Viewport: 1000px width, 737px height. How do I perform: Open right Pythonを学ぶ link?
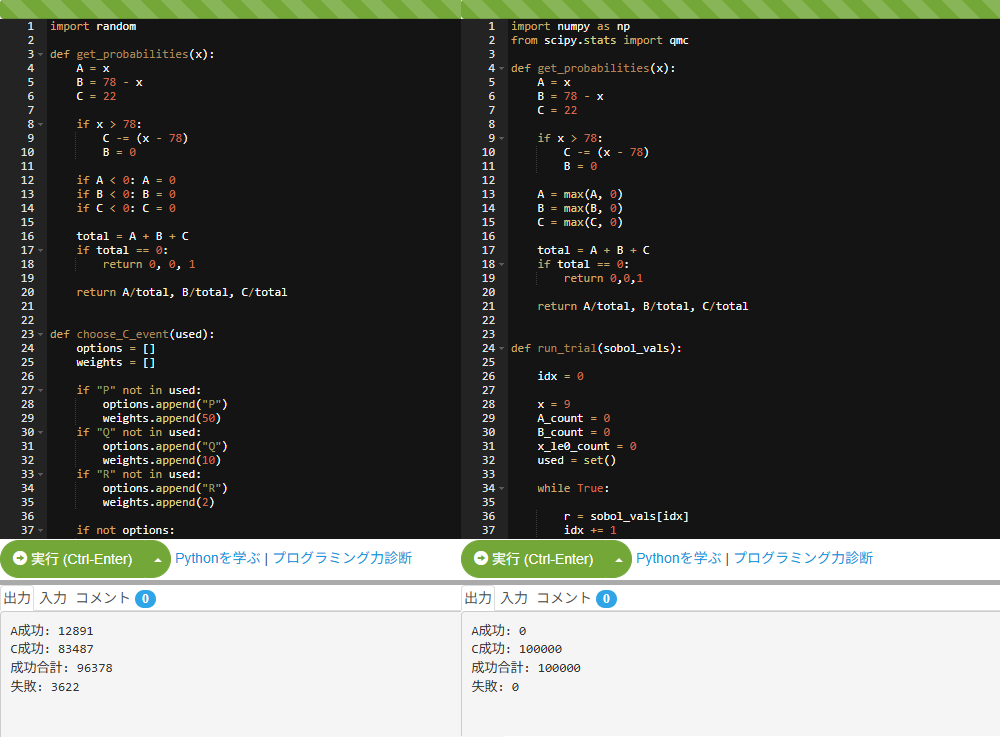click(679, 558)
